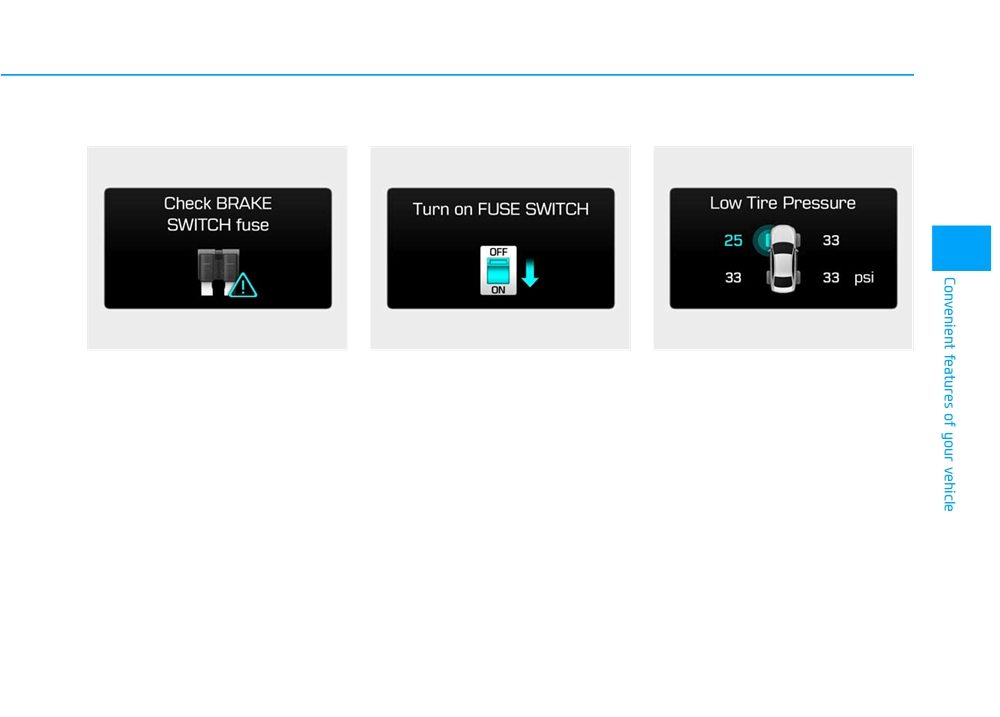1000x717 pixels.
Task: Click the highlighted low front-left tire indicator
Action: tap(762, 240)
